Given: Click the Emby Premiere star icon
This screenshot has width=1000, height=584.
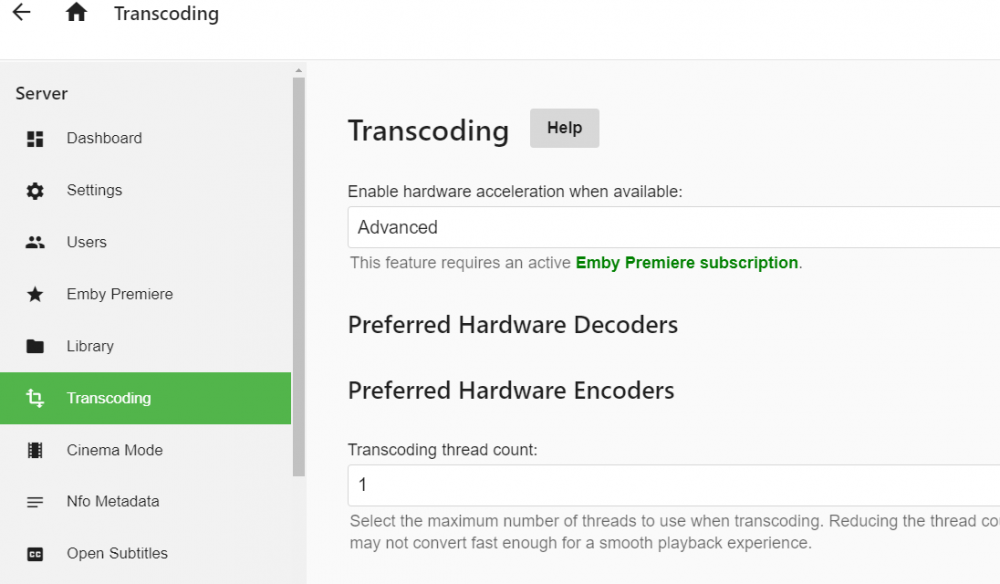Looking at the screenshot, I should [35, 294].
